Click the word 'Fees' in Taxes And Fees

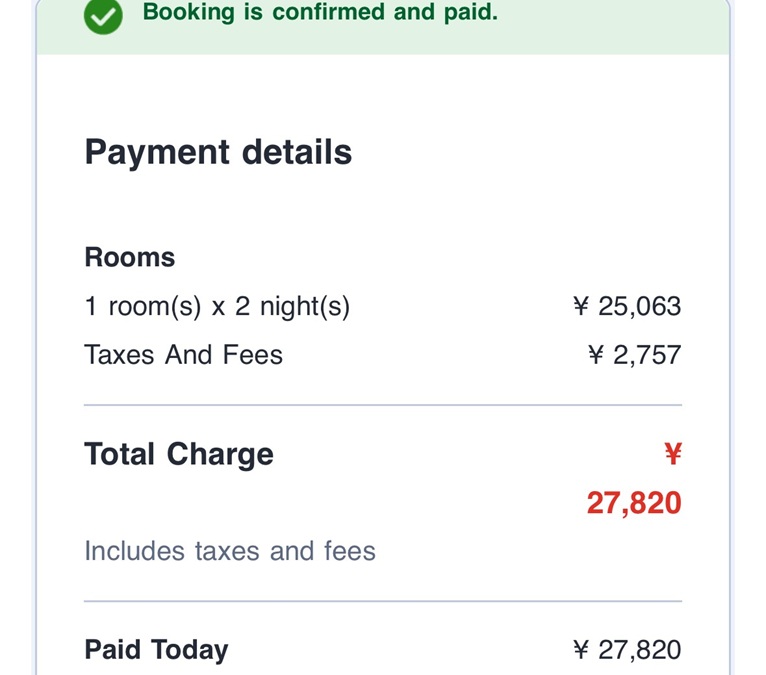[254, 355]
